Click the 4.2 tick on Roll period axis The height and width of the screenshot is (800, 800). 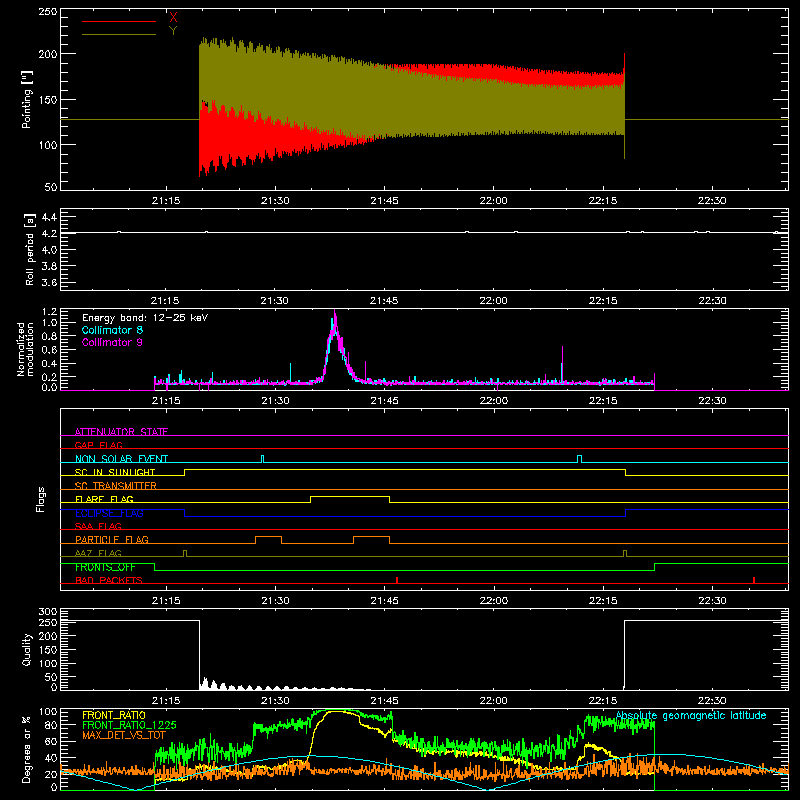click(x=49, y=233)
